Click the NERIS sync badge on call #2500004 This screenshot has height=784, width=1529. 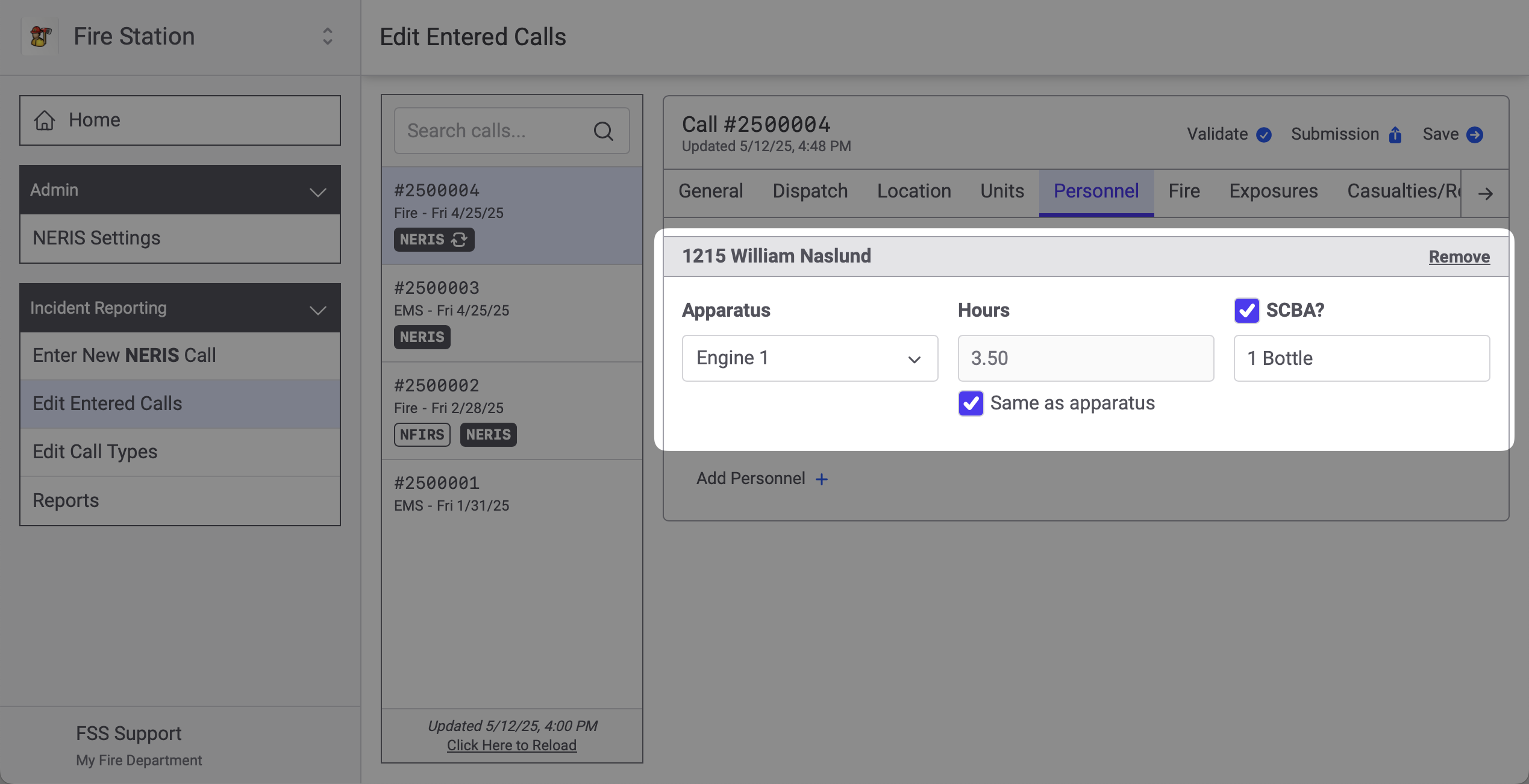click(x=434, y=239)
